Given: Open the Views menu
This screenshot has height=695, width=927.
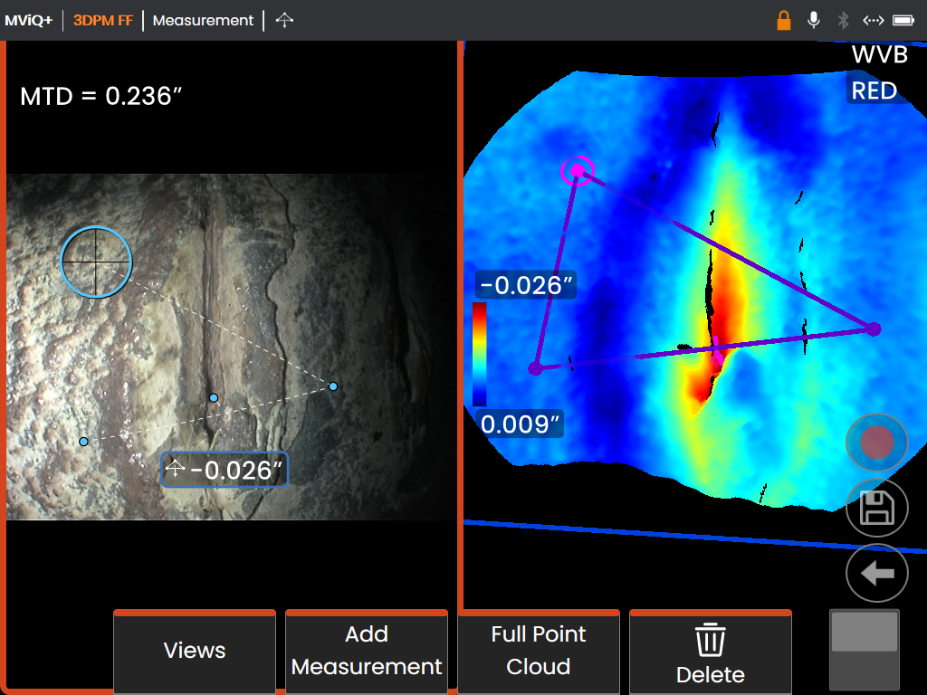Looking at the screenshot, I should (195, 651).
